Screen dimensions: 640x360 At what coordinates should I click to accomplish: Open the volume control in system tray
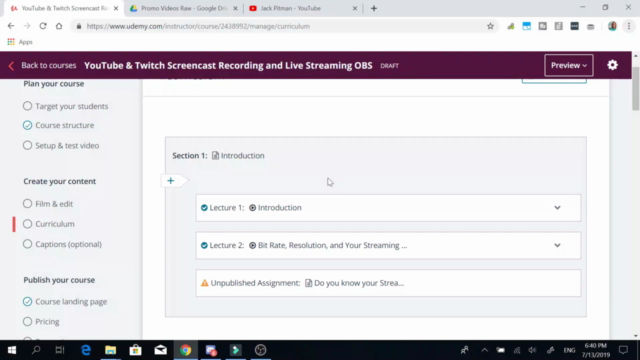pyautogui.click(x=532, y=350)
